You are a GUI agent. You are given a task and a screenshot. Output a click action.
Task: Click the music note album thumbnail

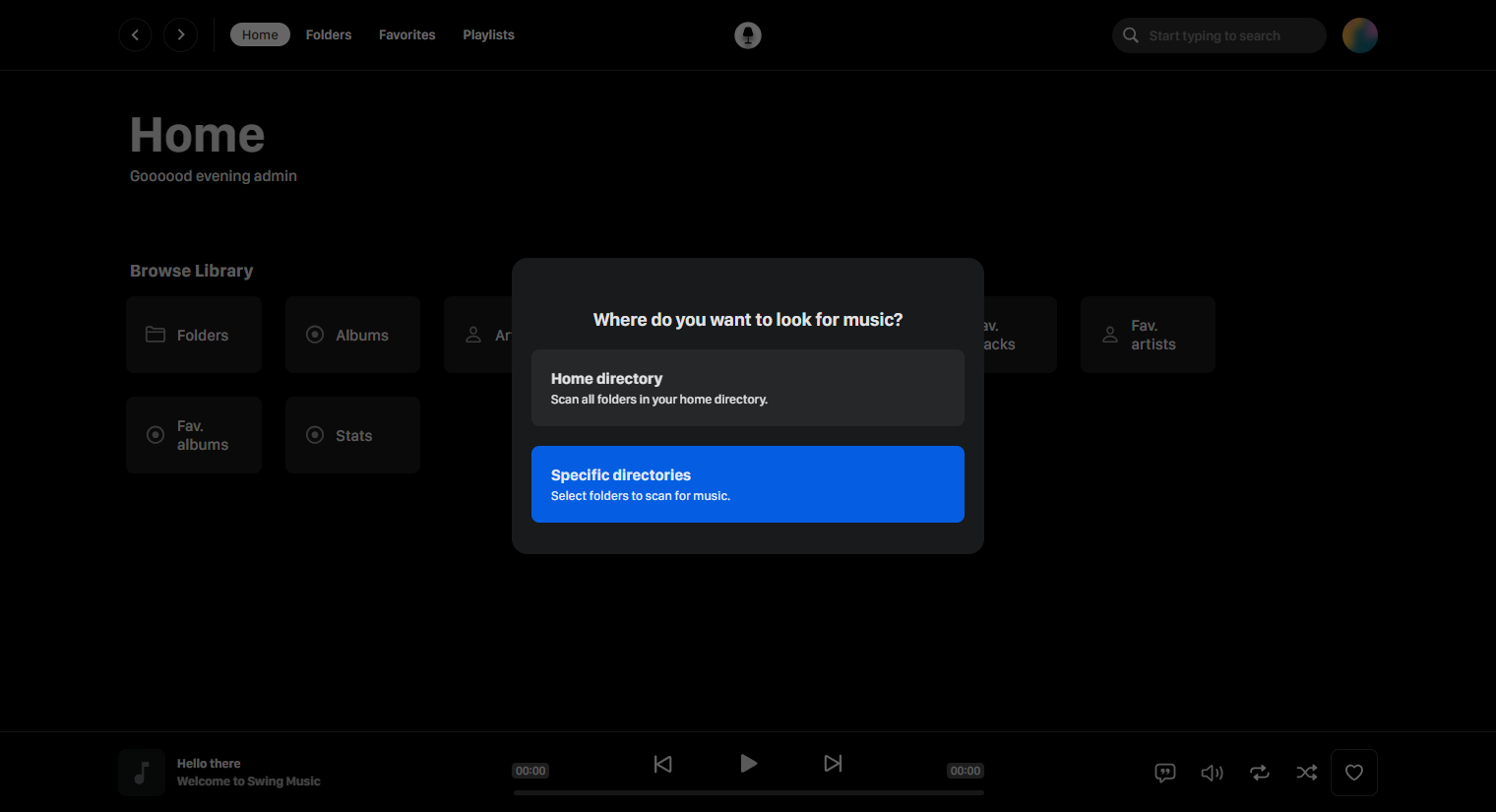[x=142, y=773]
